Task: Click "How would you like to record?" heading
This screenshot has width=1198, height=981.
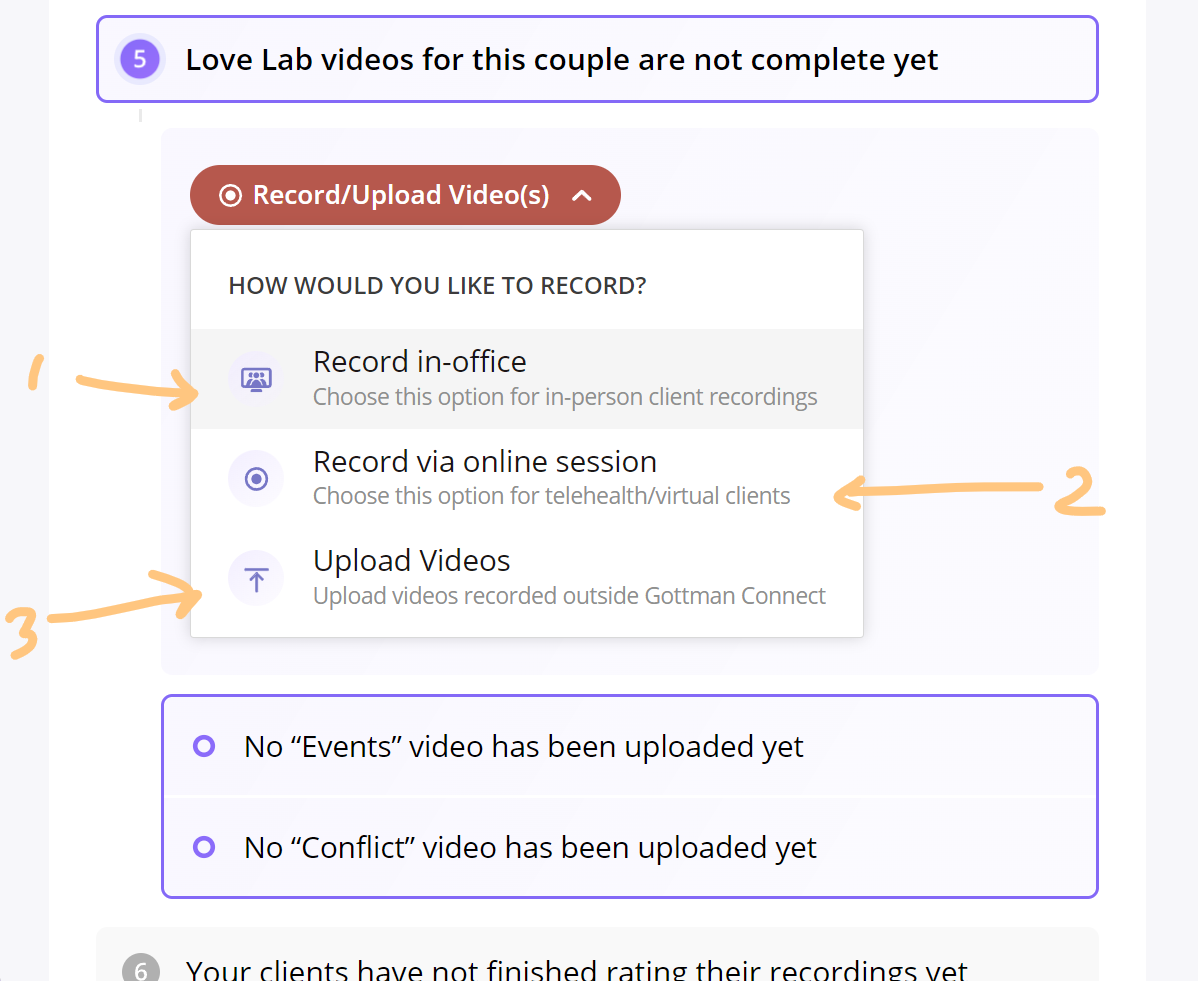Action: (x=437, y=286)
